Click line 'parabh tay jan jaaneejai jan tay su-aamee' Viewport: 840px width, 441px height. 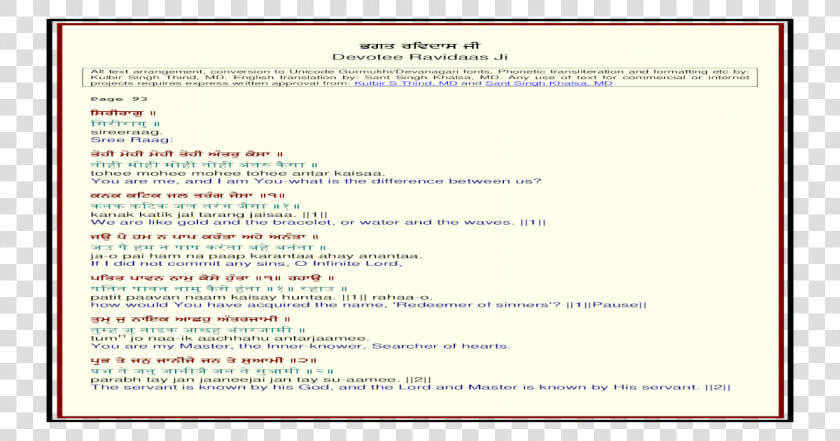point(246,379)
